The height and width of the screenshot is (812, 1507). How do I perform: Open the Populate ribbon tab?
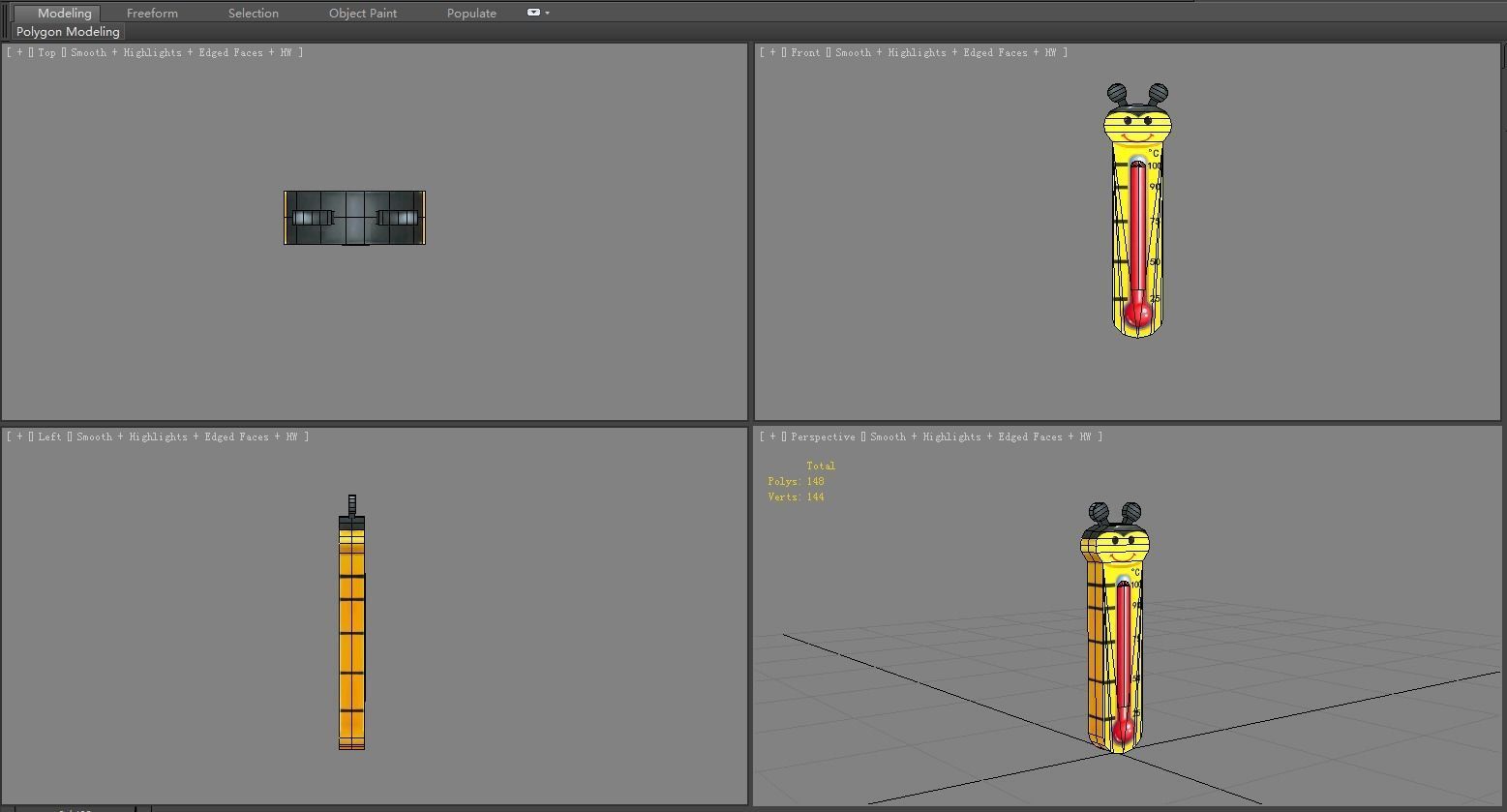coord(471,13)
